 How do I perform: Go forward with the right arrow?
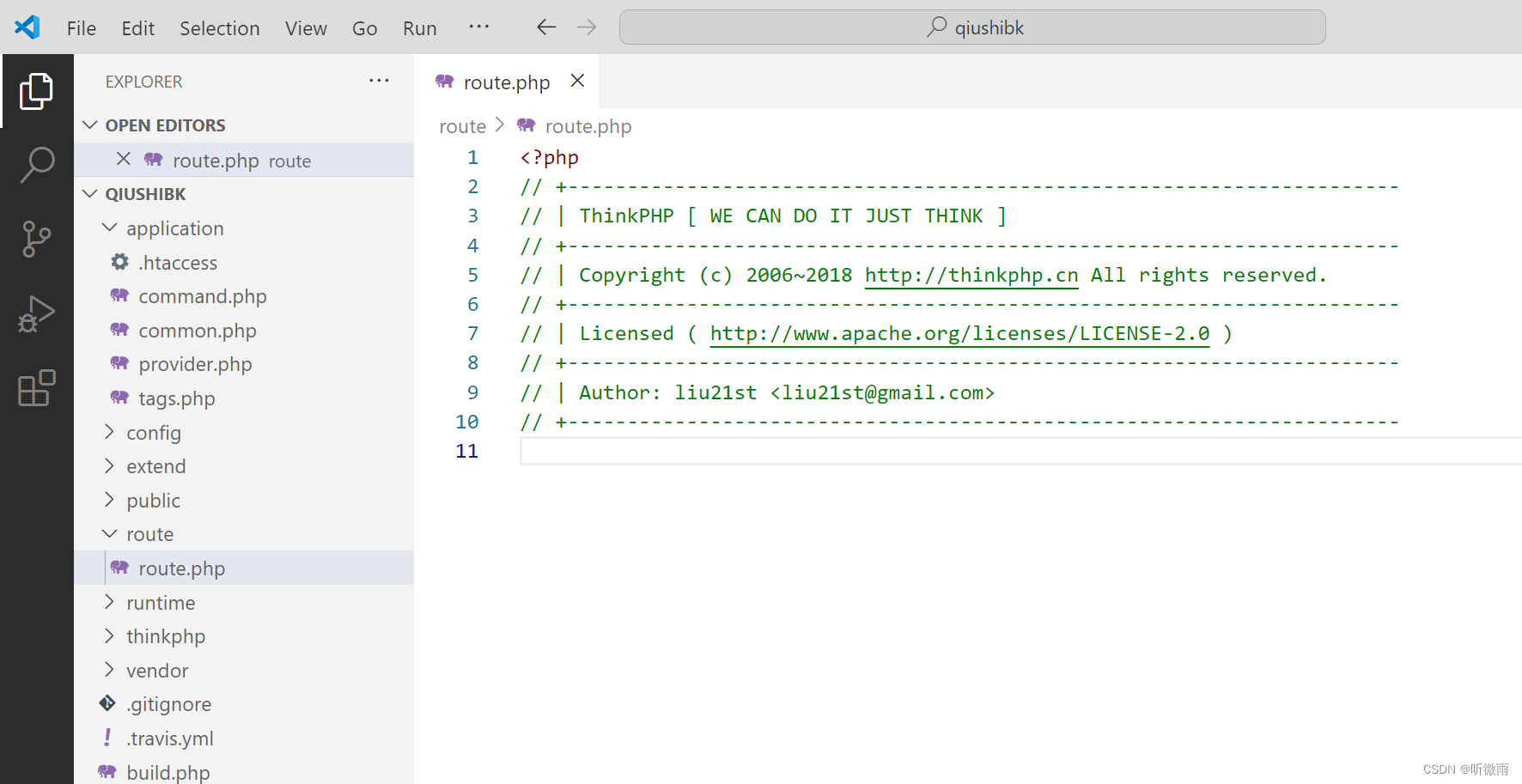click(x=587, y=27)
